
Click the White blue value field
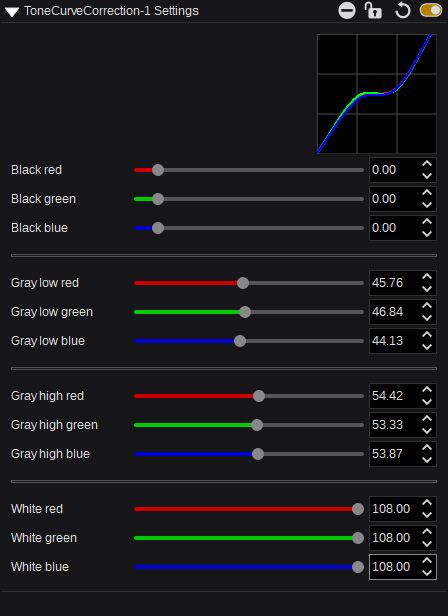coord(395,567)
